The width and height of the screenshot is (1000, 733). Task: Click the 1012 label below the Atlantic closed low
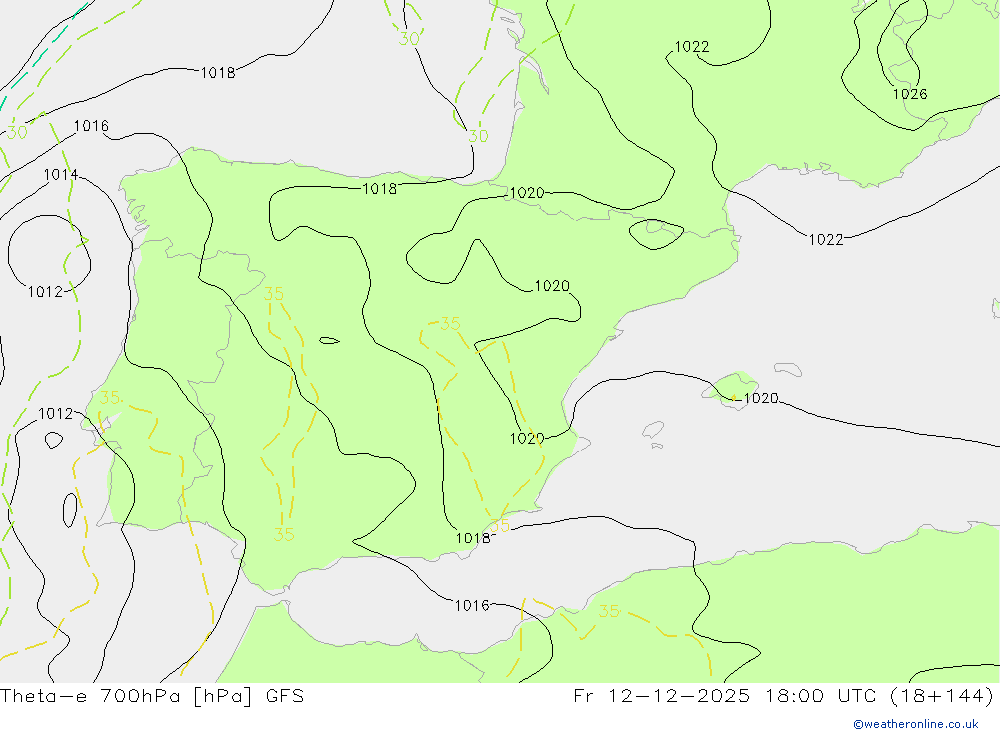[x=45, y=292]
